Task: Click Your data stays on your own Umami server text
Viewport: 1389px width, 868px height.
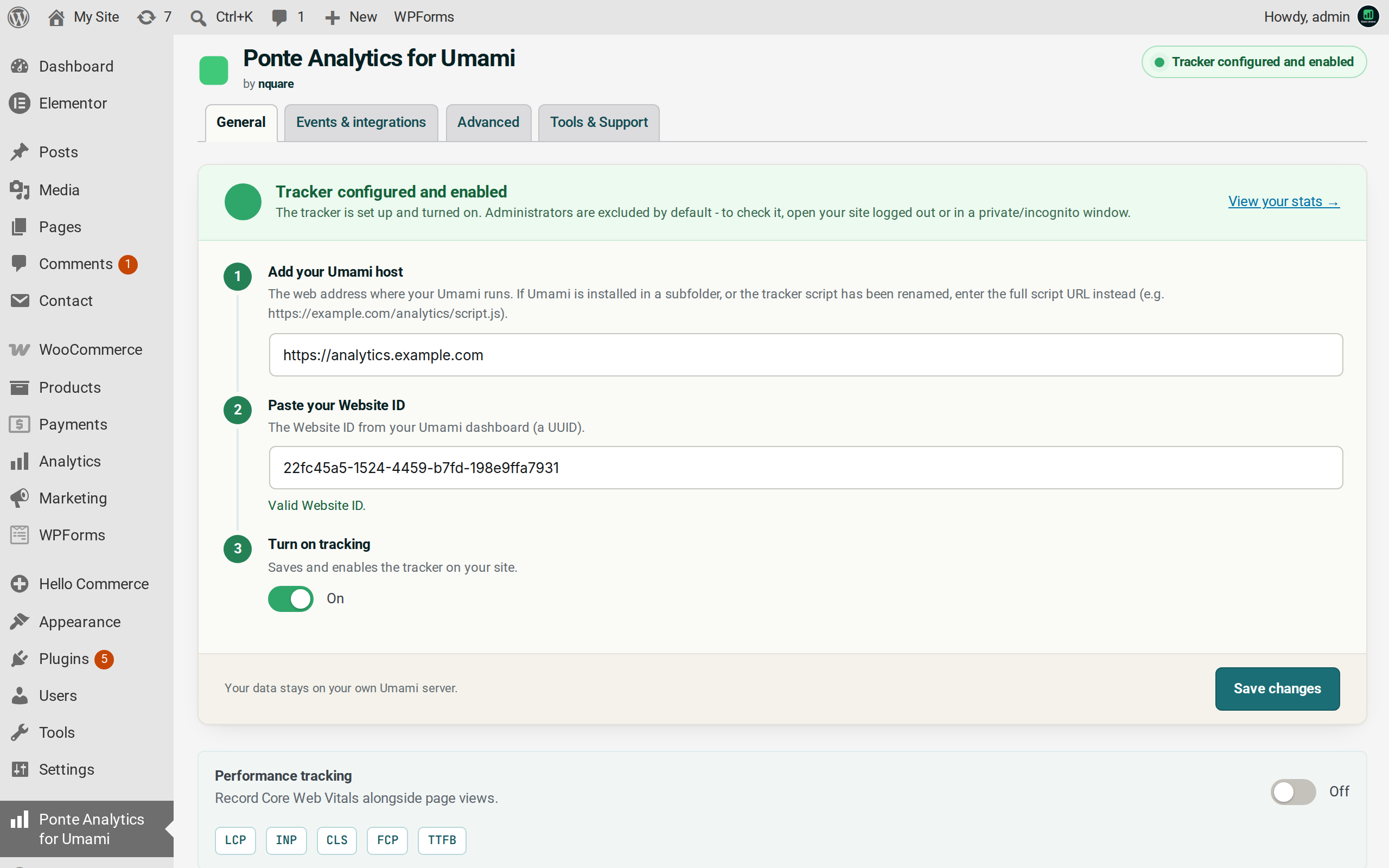Action: pyautogui.click(x=341, y=688)
